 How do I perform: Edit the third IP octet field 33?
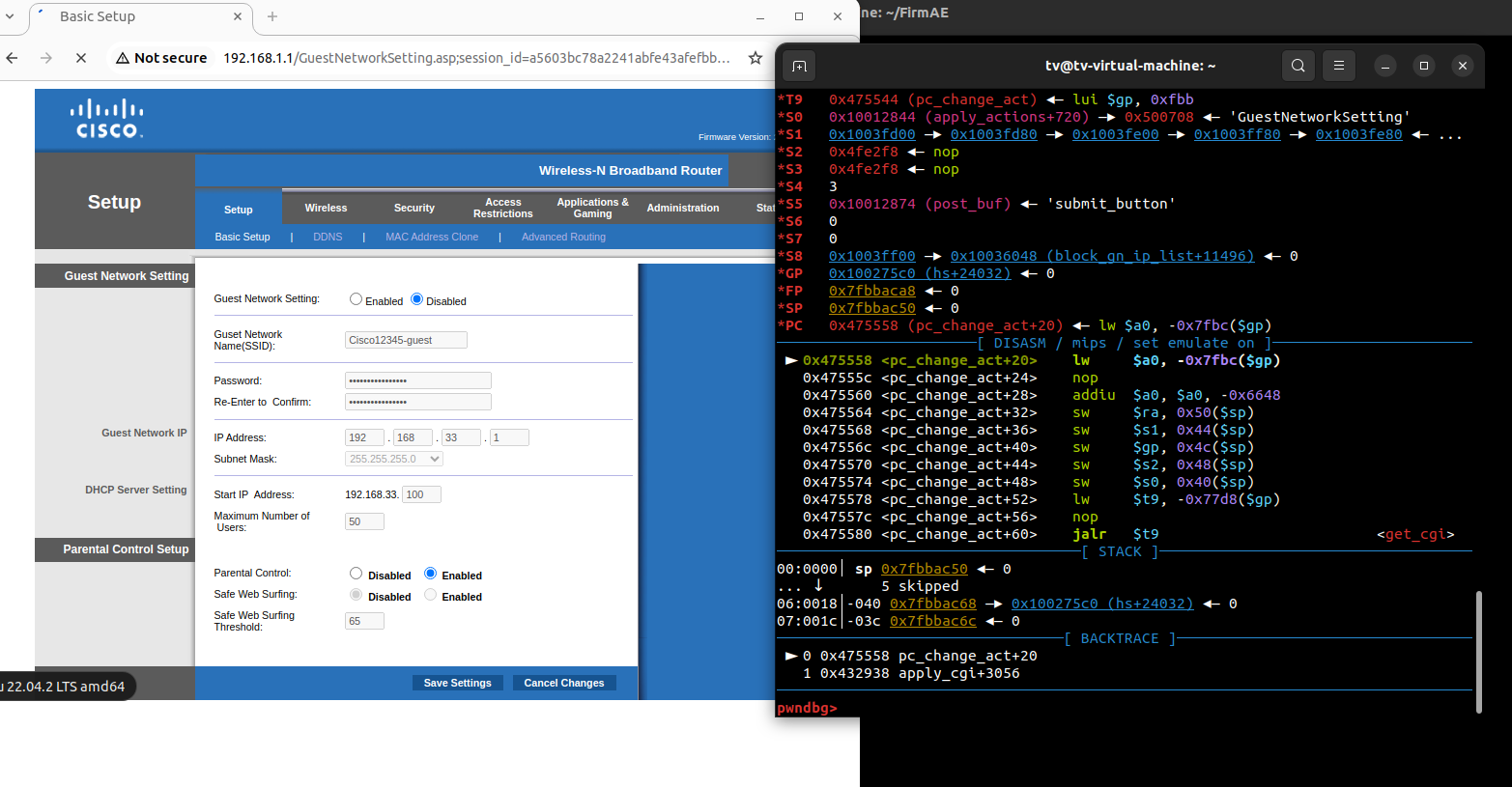461,437
